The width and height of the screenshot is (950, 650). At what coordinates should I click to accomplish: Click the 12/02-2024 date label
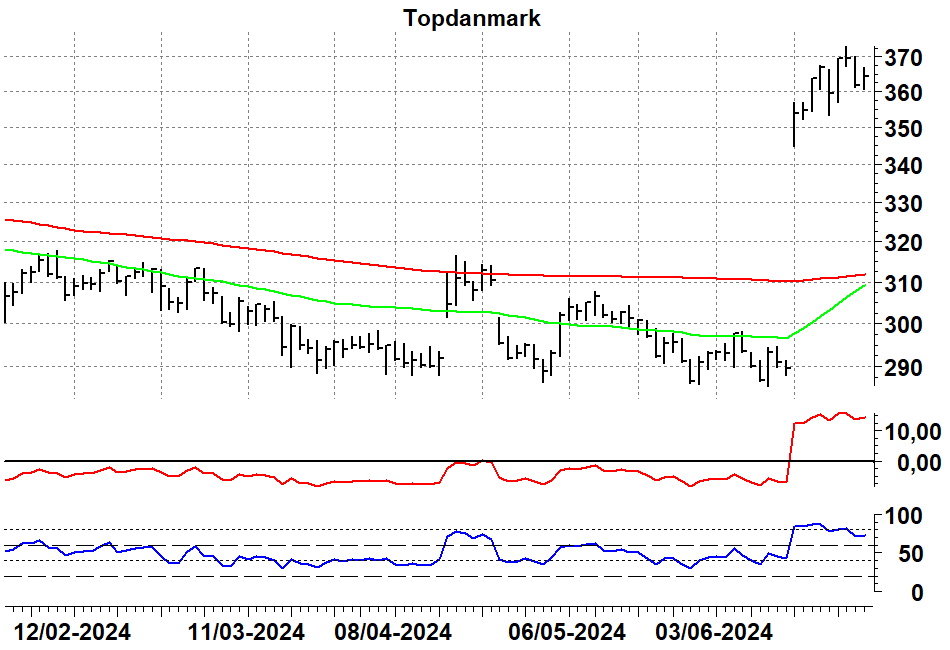72,632
